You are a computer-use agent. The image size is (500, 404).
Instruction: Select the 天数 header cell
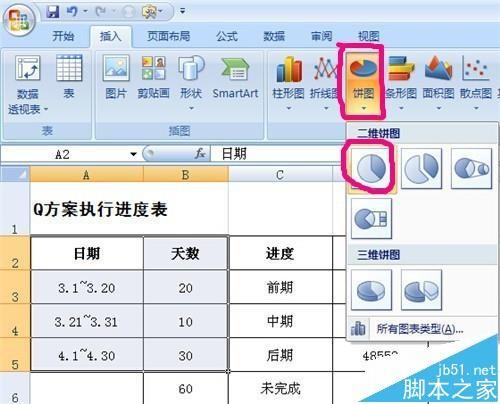point(186,253)
